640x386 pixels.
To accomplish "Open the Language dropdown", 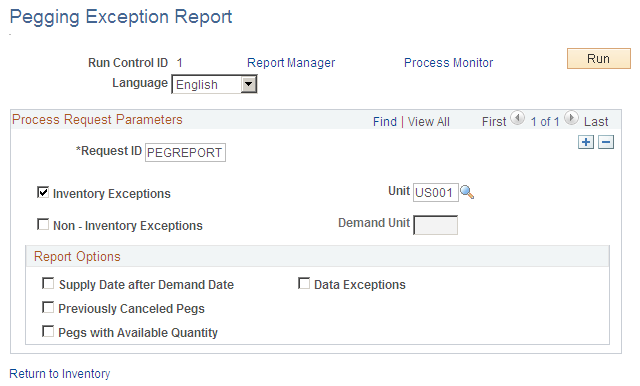I will 214,84.
